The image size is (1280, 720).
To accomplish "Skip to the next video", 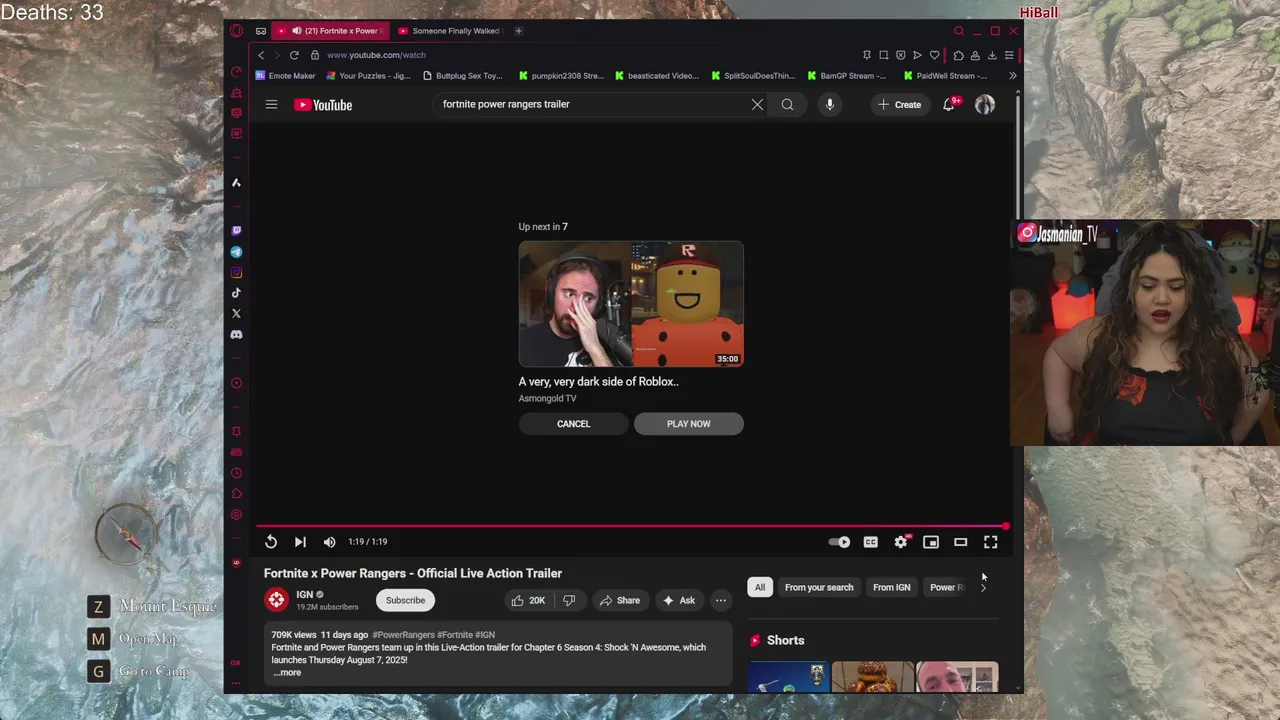I will (300, 542).
